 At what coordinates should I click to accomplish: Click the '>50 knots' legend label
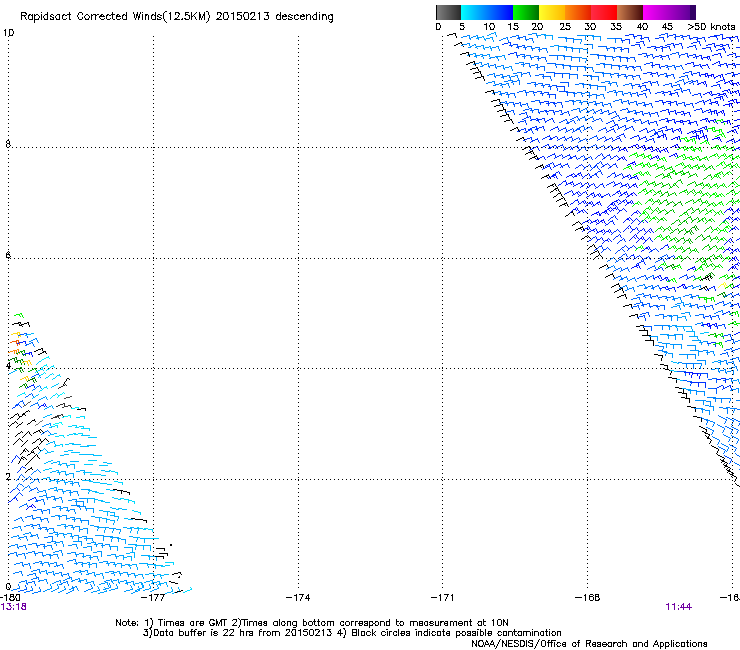coord(711,27)
